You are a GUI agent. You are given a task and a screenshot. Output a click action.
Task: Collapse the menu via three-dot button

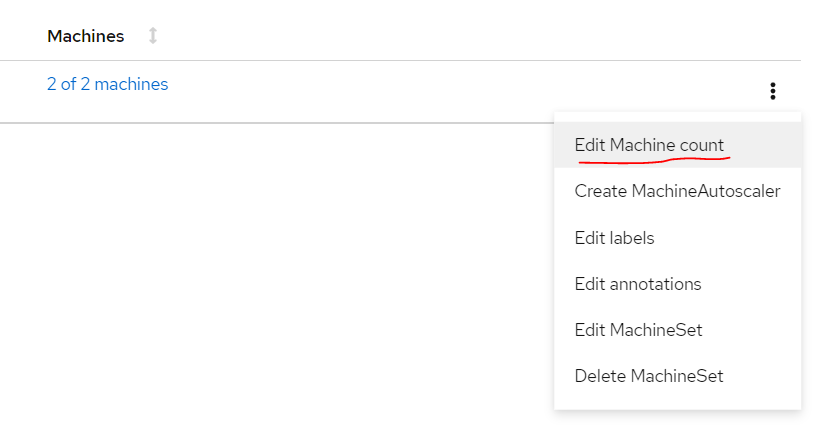[773, 91]
